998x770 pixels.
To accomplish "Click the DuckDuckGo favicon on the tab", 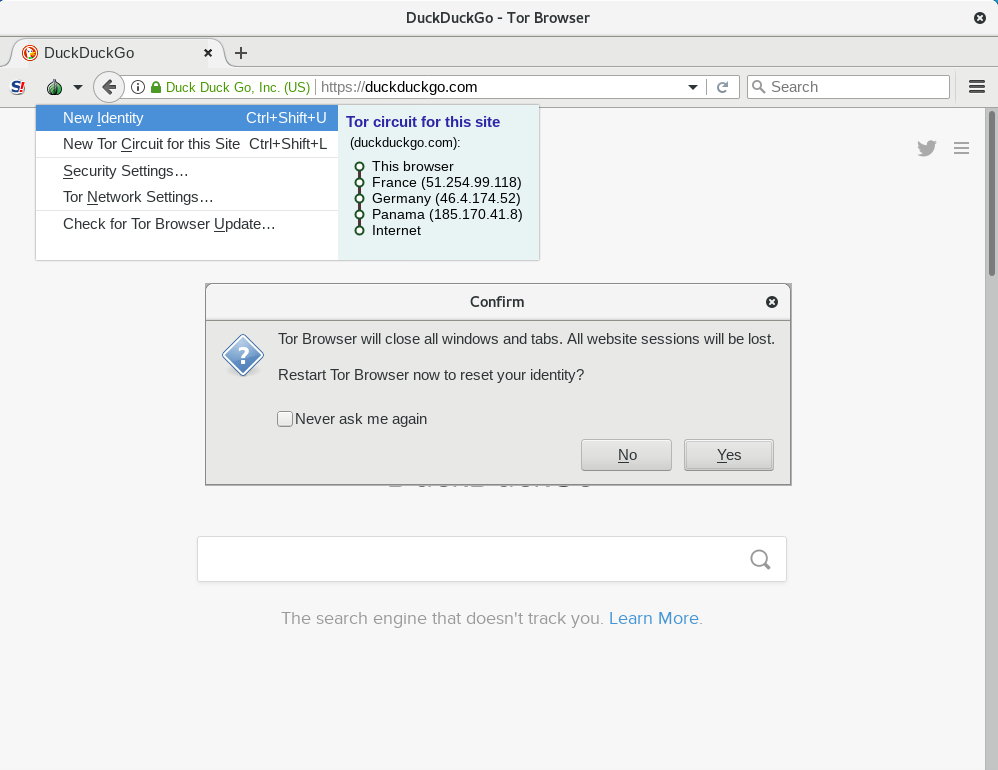I will tap(29, 53).
